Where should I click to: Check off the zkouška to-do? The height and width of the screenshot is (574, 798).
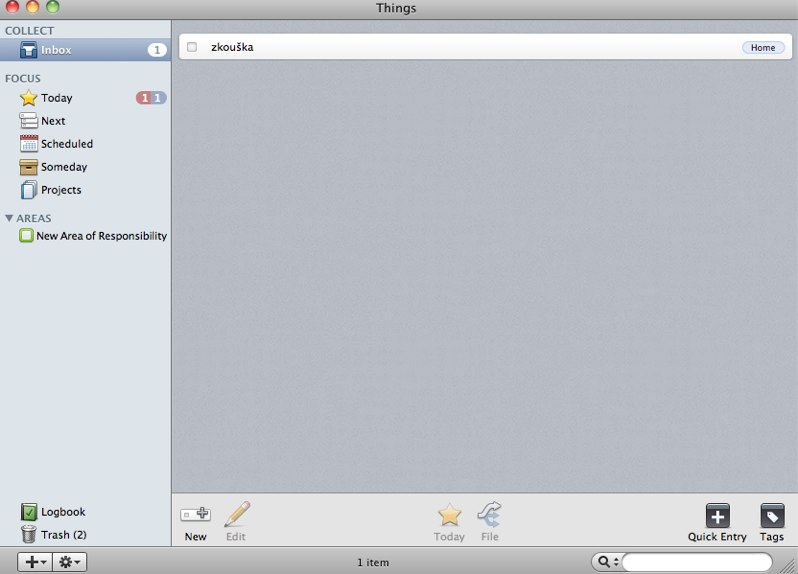192,47
